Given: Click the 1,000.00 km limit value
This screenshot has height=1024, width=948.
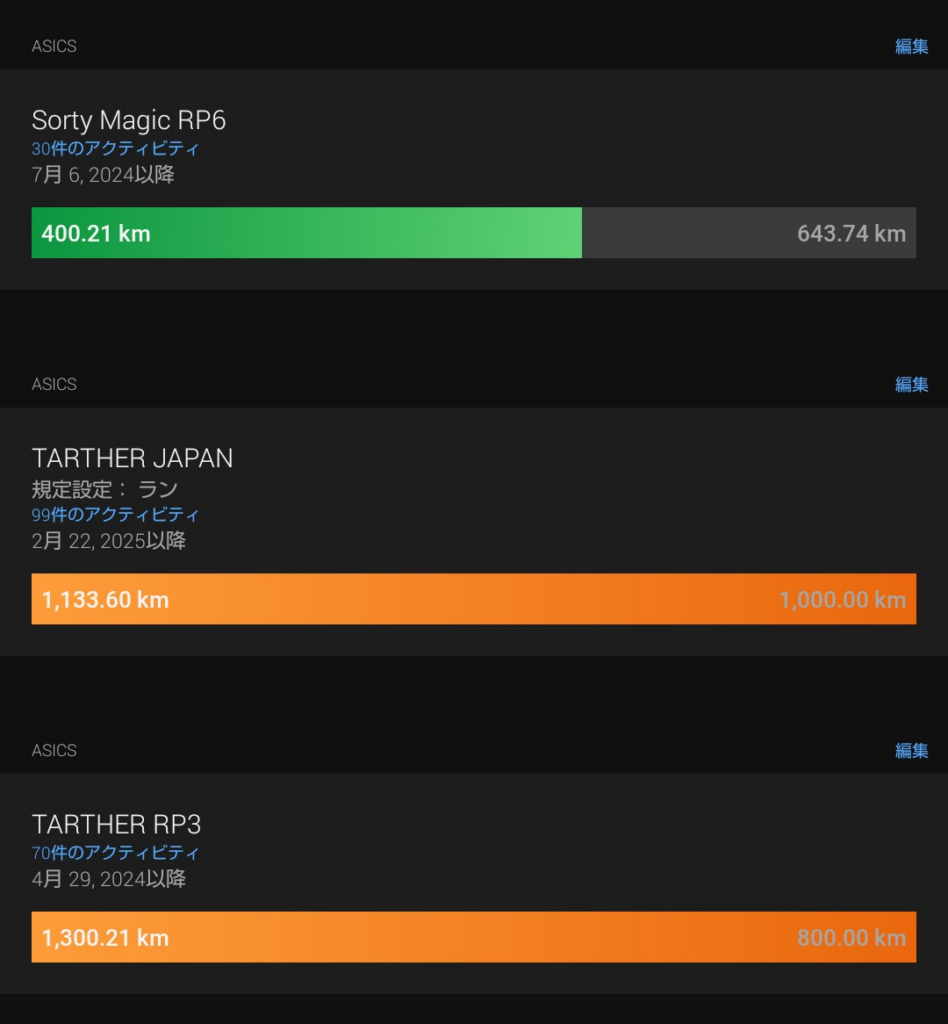Looking at the screenshot, I should [x=842, y=600].
